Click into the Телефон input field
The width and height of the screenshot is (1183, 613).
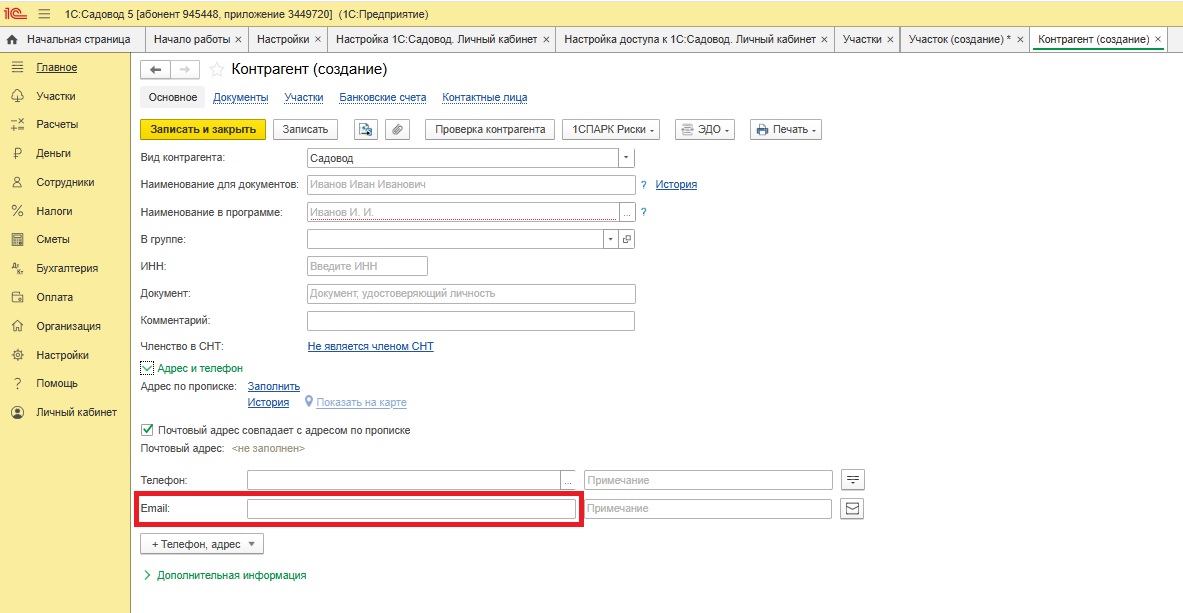coord(404,480)
